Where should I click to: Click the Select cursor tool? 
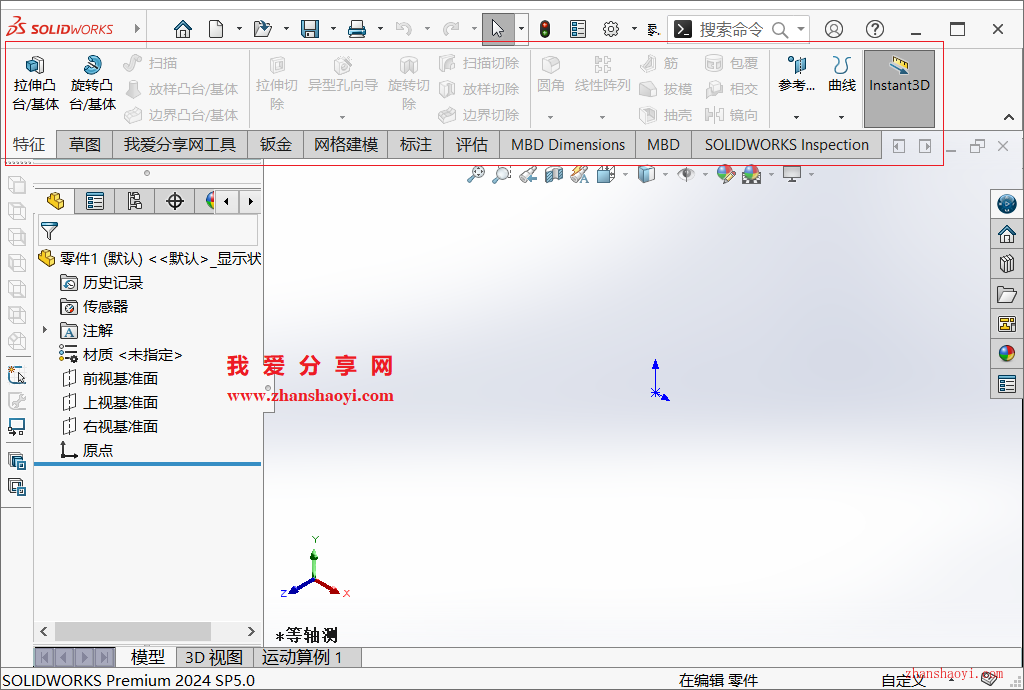pyautogui.click(x=498, y=29)
